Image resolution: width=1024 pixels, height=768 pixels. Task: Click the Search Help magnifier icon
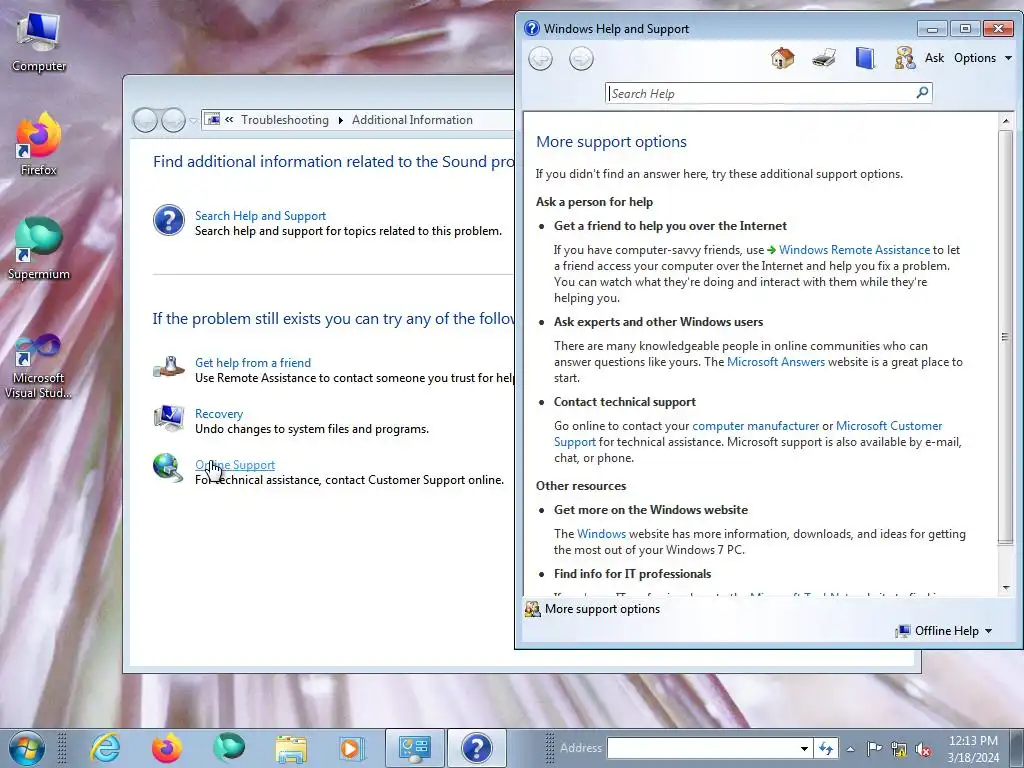tap(923, 93)
